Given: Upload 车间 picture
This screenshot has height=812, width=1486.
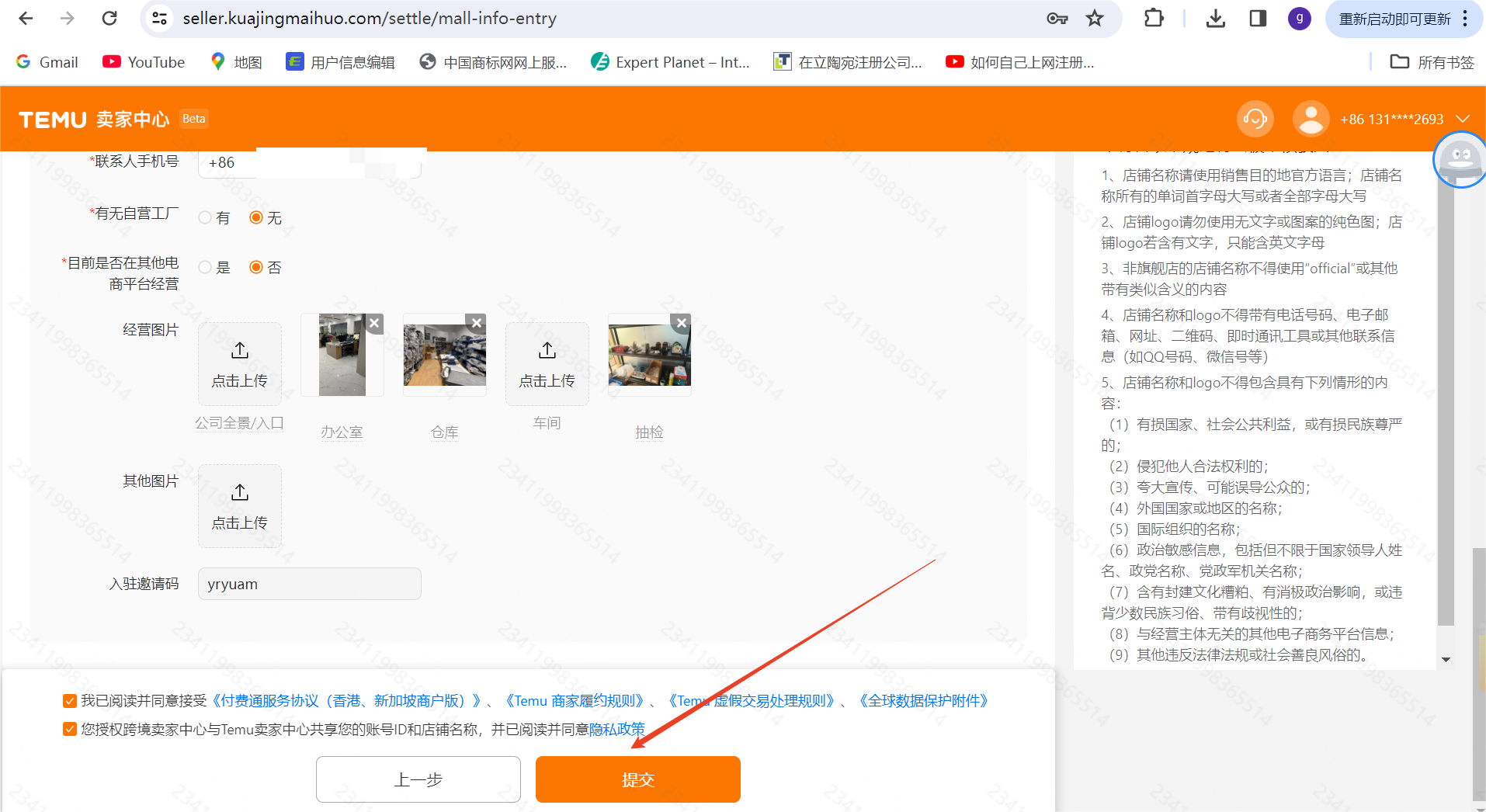Looking at the screenshot, I should [x=547, y=363].
